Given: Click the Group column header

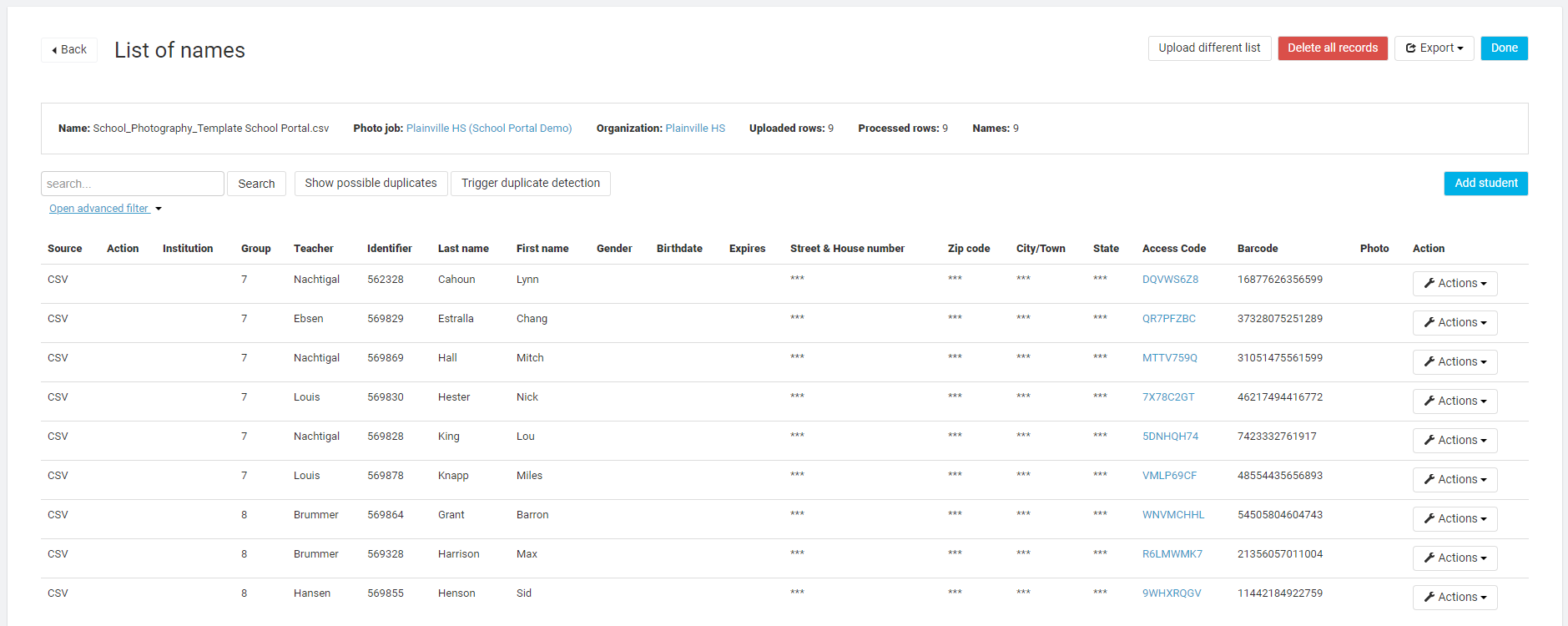Looking at the screenshot, I should coord(255,249).
